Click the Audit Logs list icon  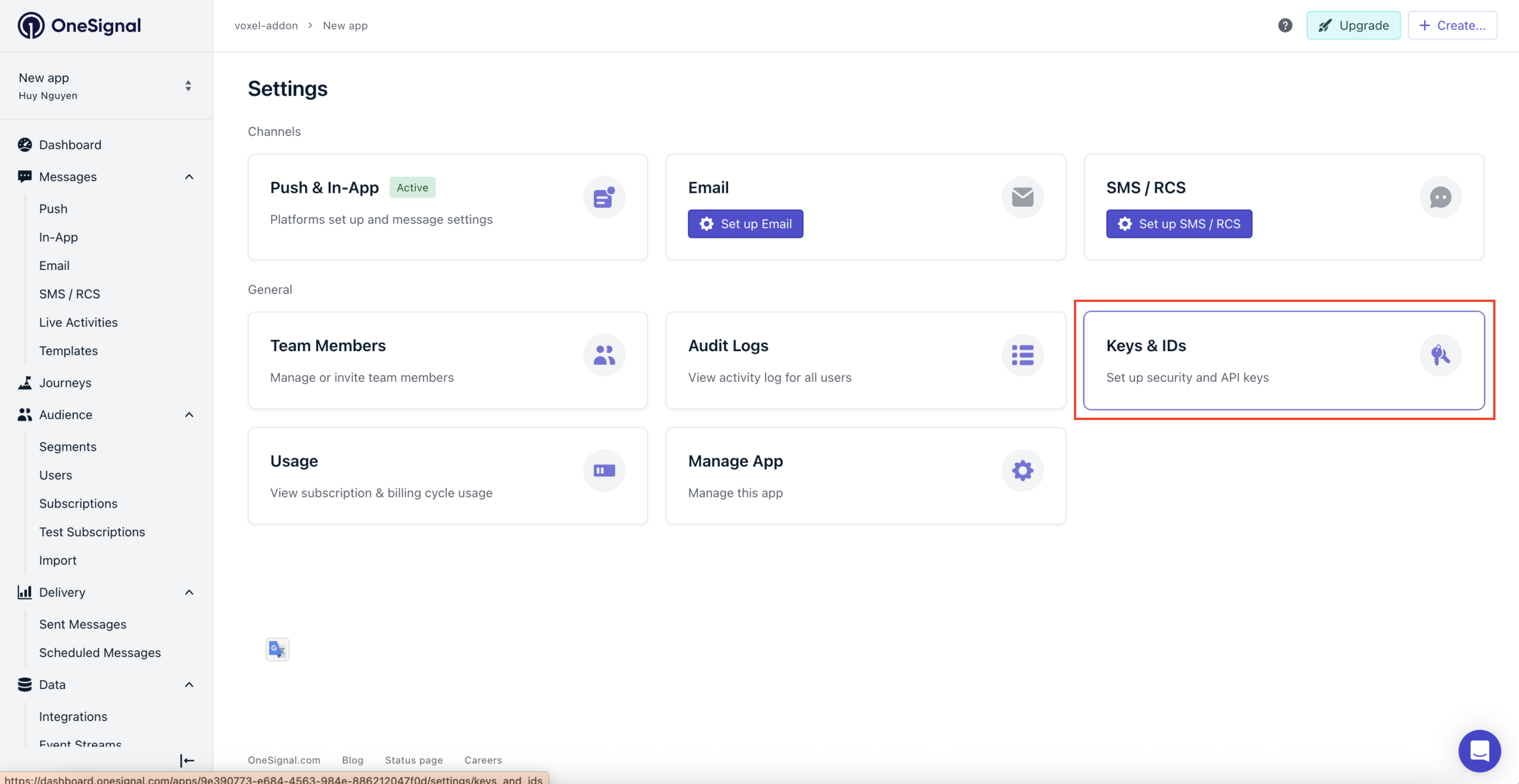pyautogui.click(x=1022, y=355)
